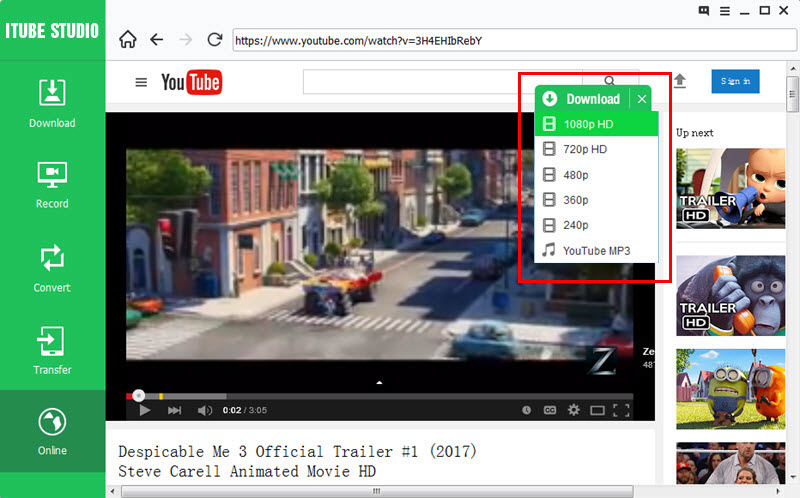Expand the small up arrow above progress bar
This screenshot has height=498, width=800.
[379, 382]
